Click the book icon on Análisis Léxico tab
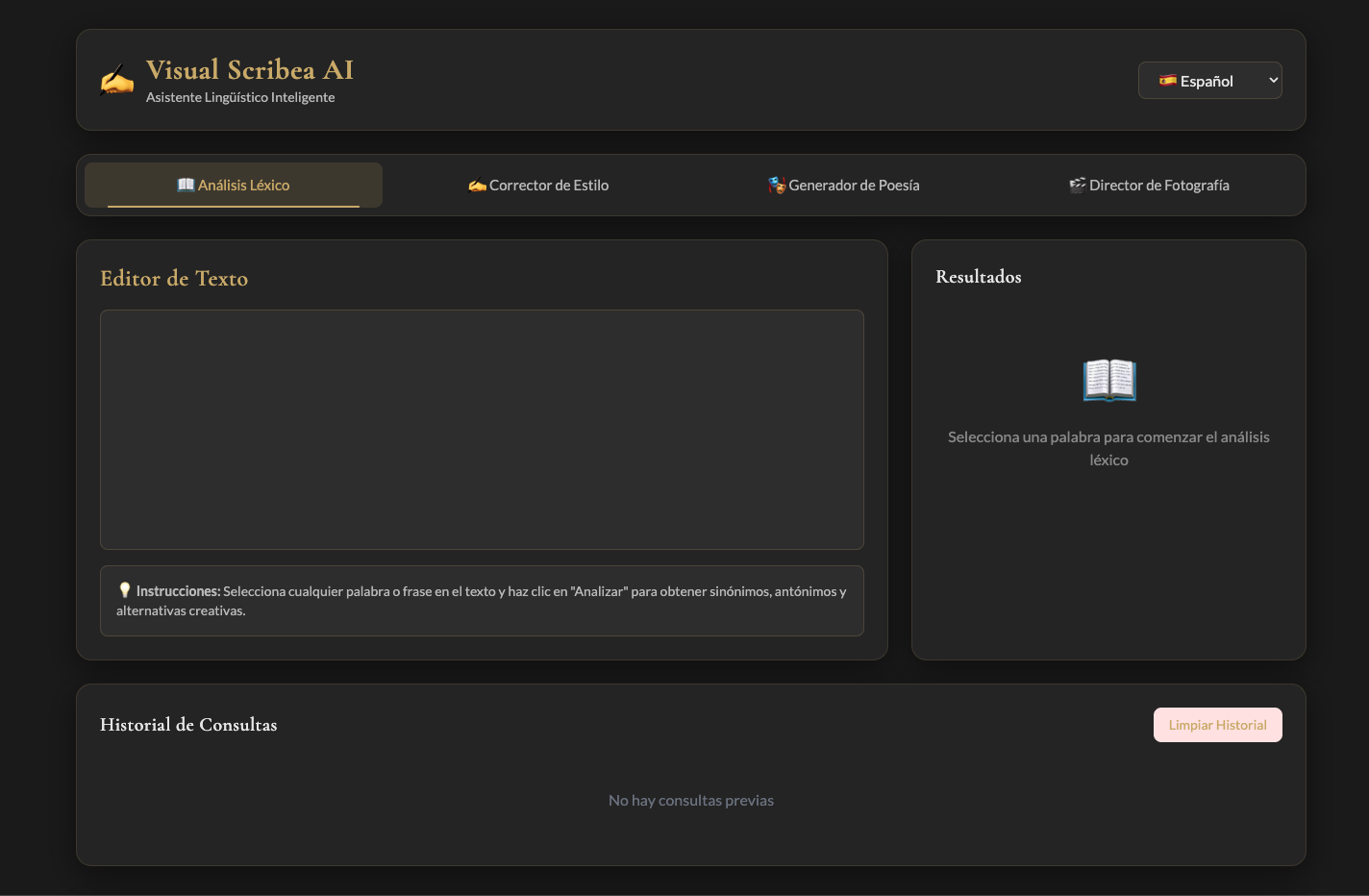This screenshot has width=1369, height=896. [186, 185]
